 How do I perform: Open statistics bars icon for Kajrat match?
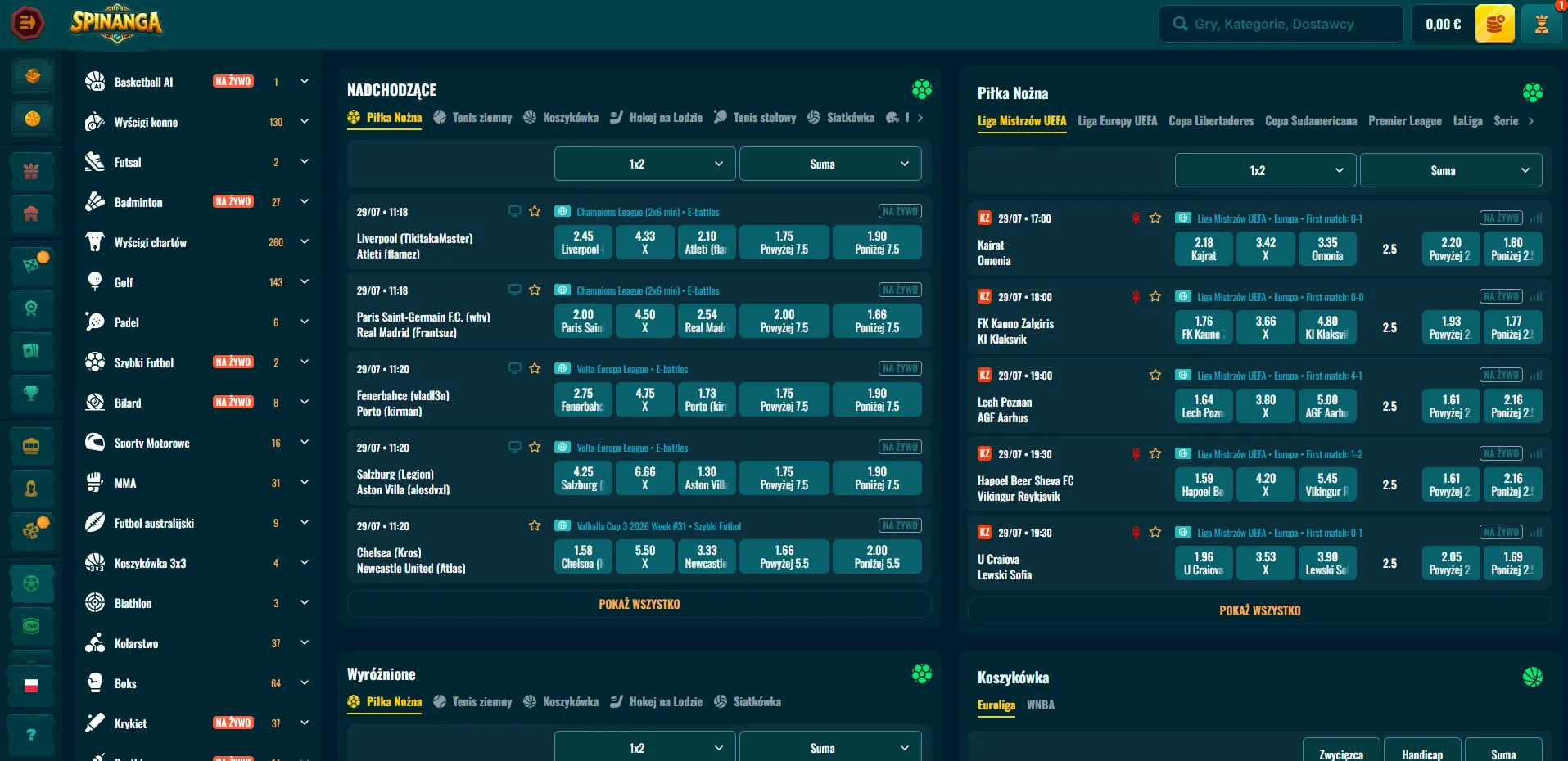coord(1536,218)
